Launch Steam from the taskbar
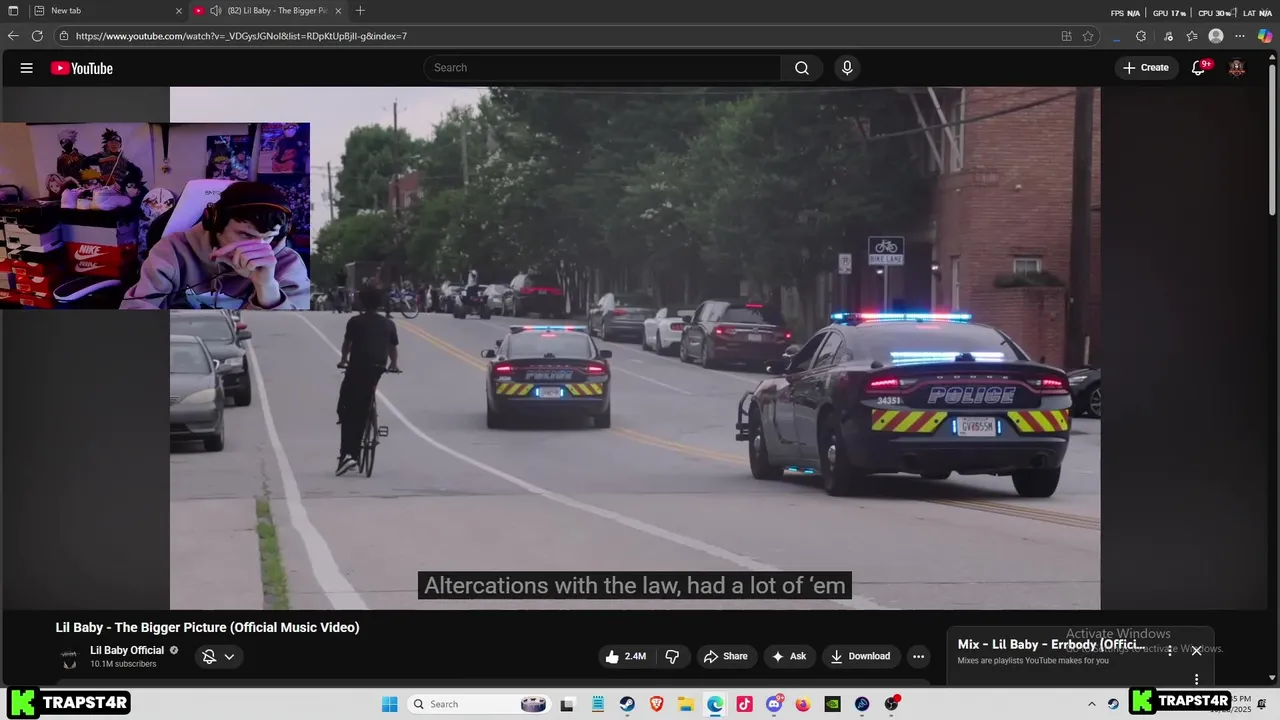This screenshot has height=720, width=1280. click(x=627, y=704)
